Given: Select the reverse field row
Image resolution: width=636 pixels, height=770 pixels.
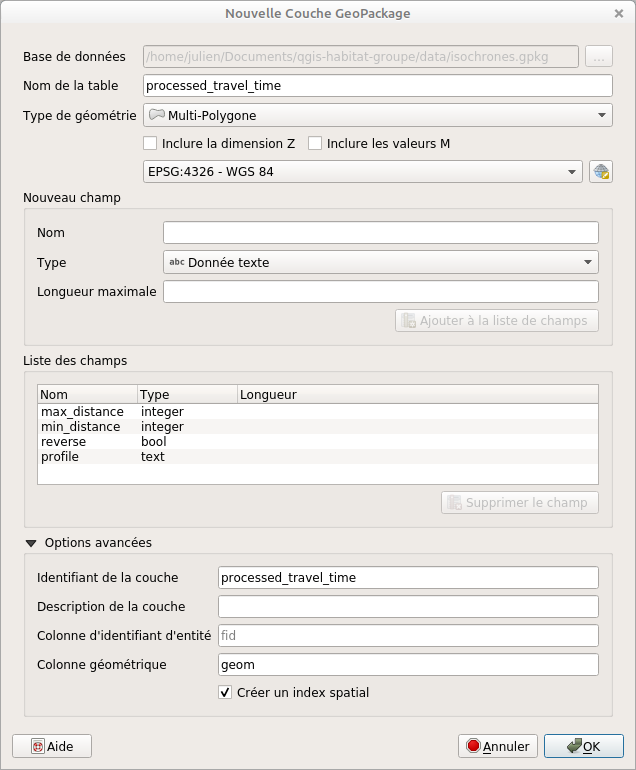Looking at the screenshot, I should click(x=318, y=441).
